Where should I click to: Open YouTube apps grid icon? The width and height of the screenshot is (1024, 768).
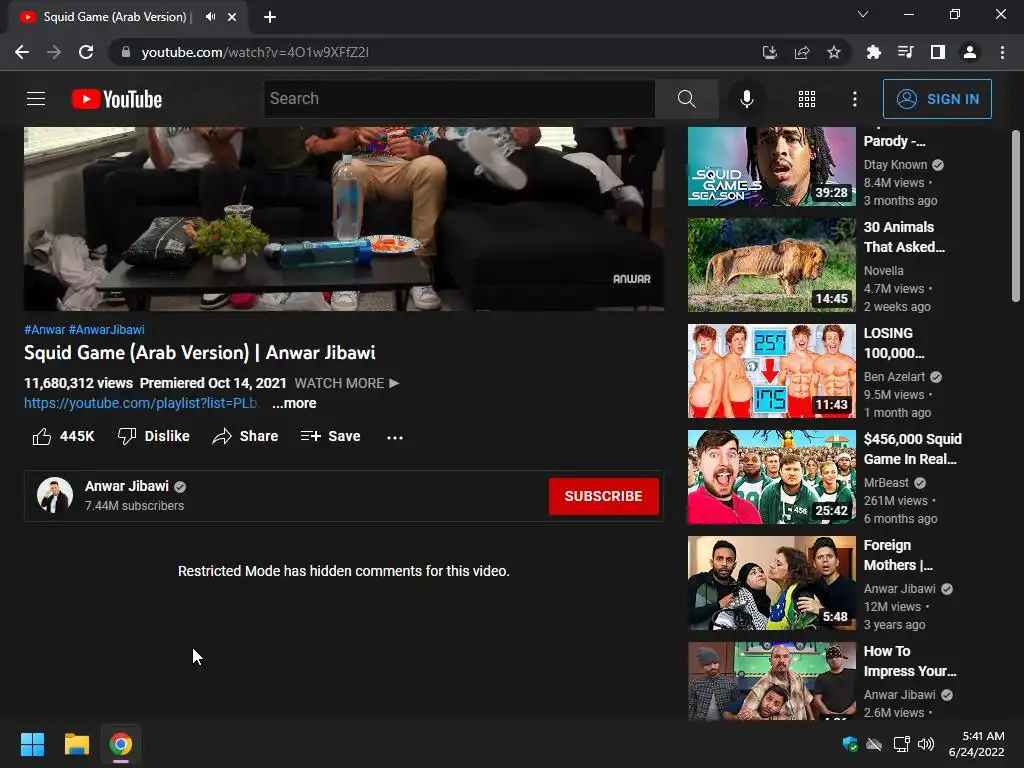pyautogui.click(x=807, y=99)
